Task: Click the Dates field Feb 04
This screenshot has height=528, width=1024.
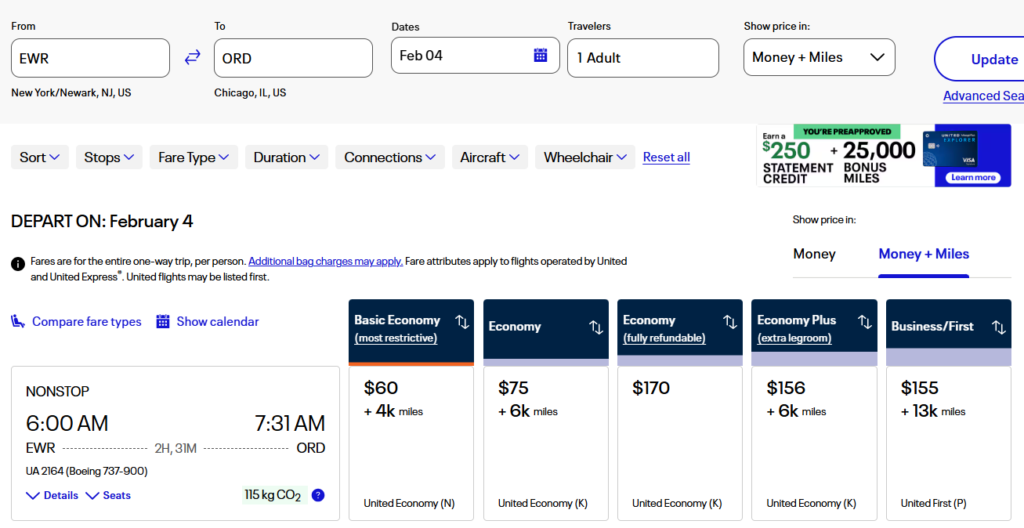Action: [475, 56]
